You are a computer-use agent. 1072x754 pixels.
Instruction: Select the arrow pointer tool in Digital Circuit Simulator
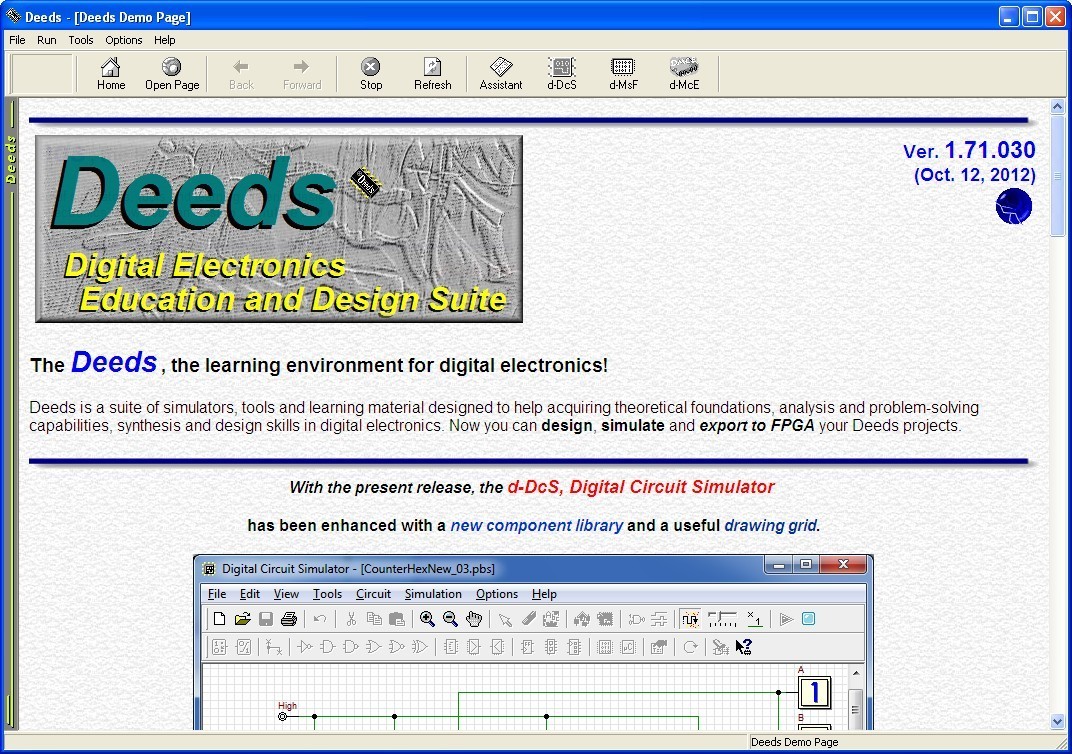(505, 619)
